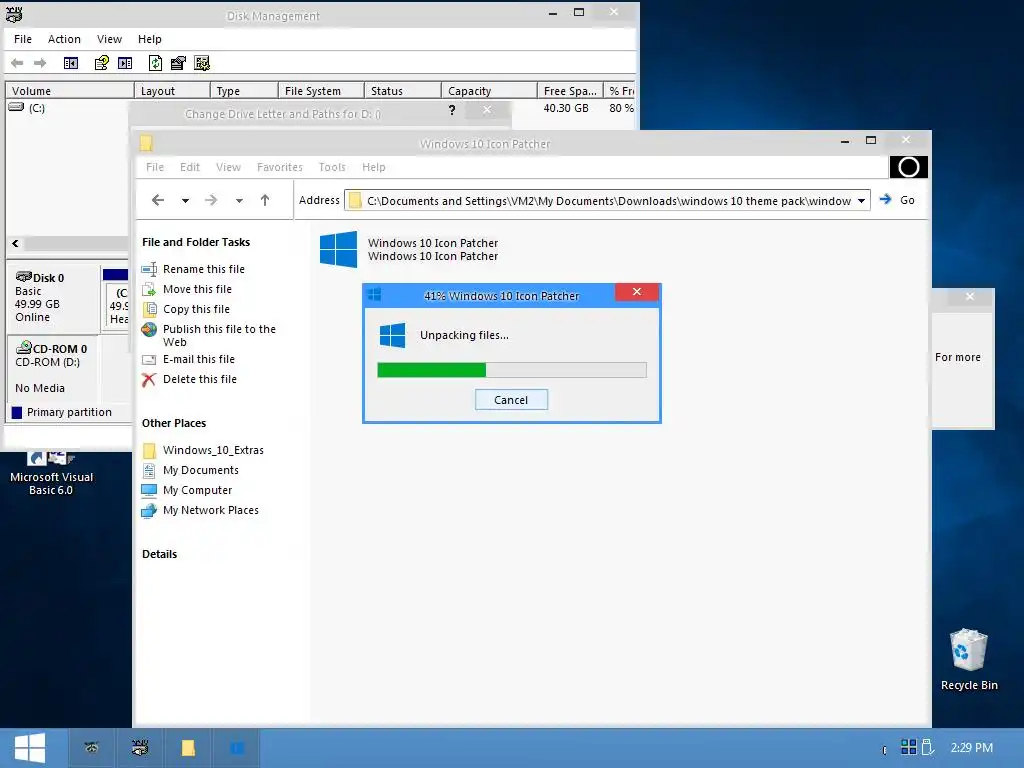Expand the Address bar dropdown arrow
Image resolution: width=1024 pixels, height=768 pixels.
pyautogui.click(x=861, y=200)
